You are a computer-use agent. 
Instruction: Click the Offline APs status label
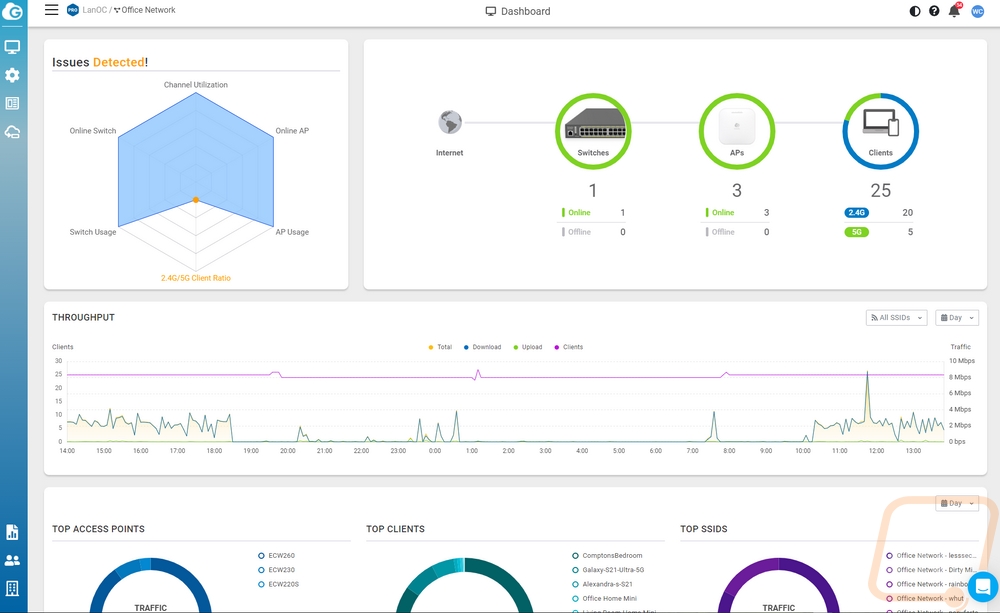723,232
